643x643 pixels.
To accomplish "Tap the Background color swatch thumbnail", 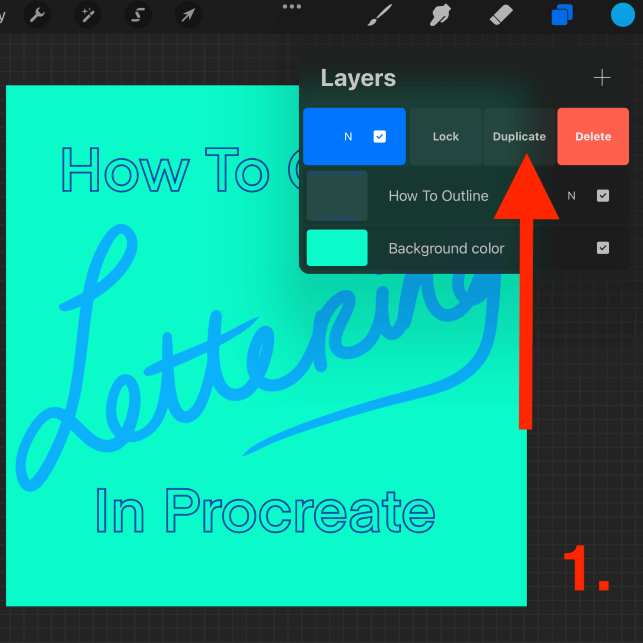I will tap(337, 248).
